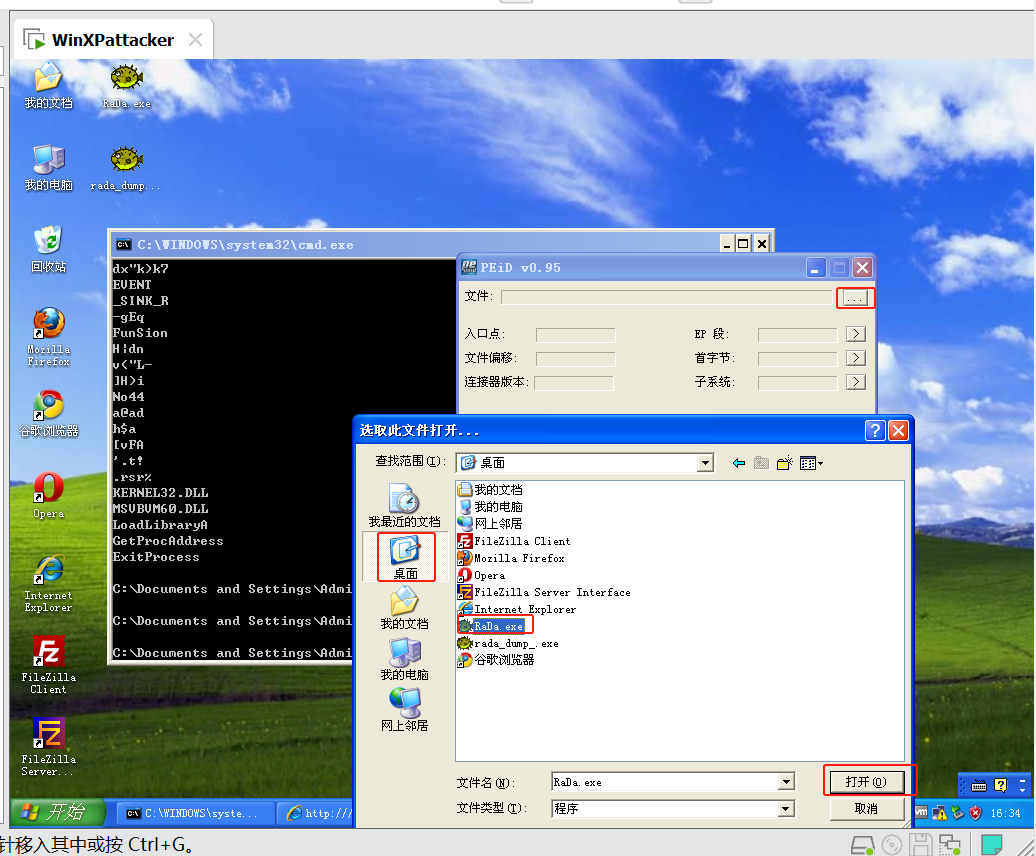Click the VMware tools tray icon
This screenshot has width=1036, height=856.
(920, 813)
